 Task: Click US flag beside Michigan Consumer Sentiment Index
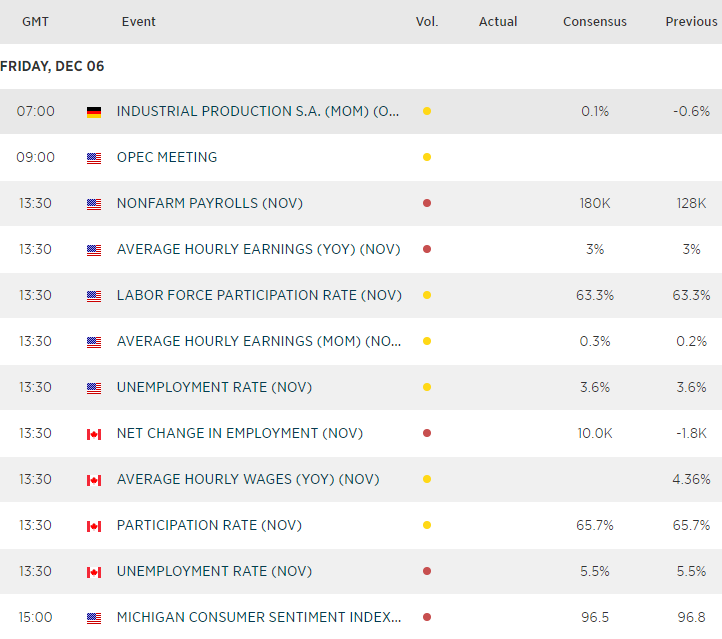[94, 618]
